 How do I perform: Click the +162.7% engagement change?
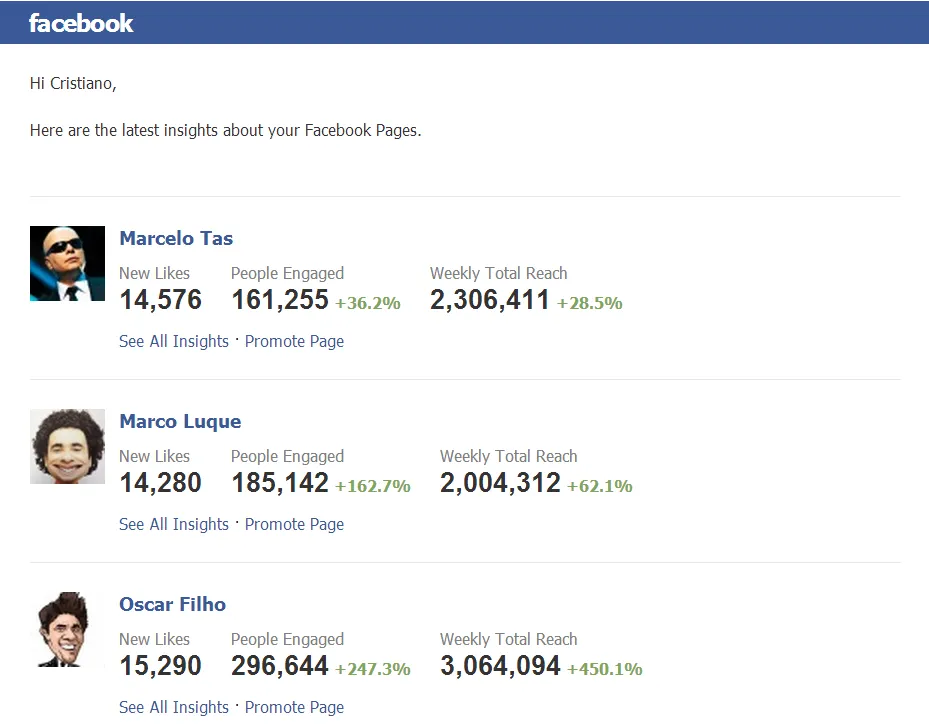click(373, 486)
